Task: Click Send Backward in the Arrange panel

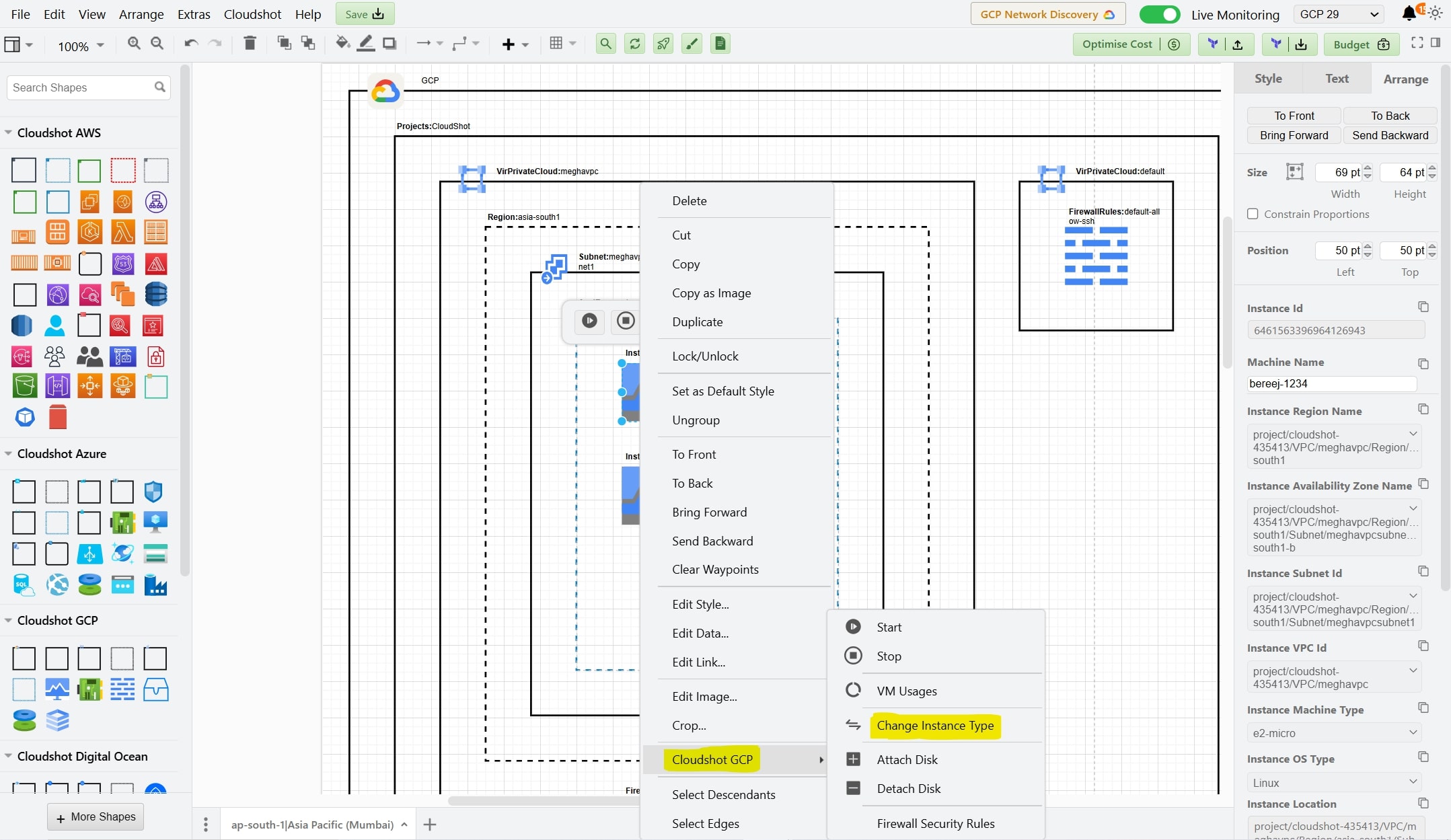Action: [1390, 135]
